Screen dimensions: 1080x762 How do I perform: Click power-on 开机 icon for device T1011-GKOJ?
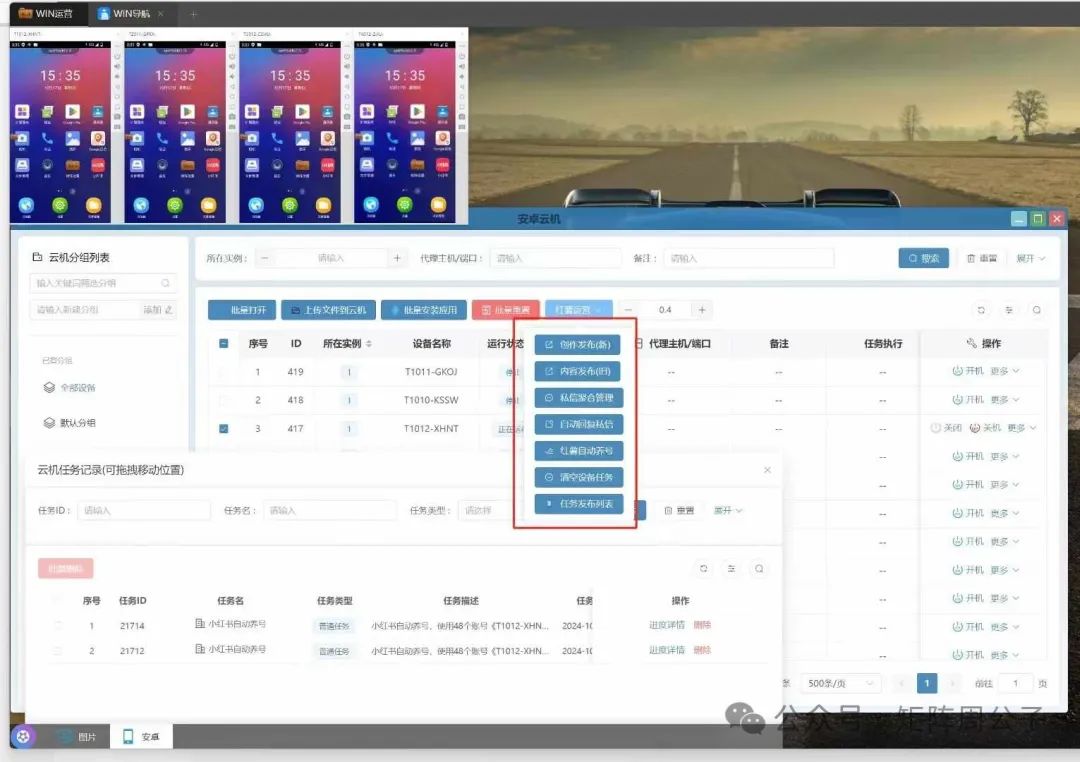[957, 371]
